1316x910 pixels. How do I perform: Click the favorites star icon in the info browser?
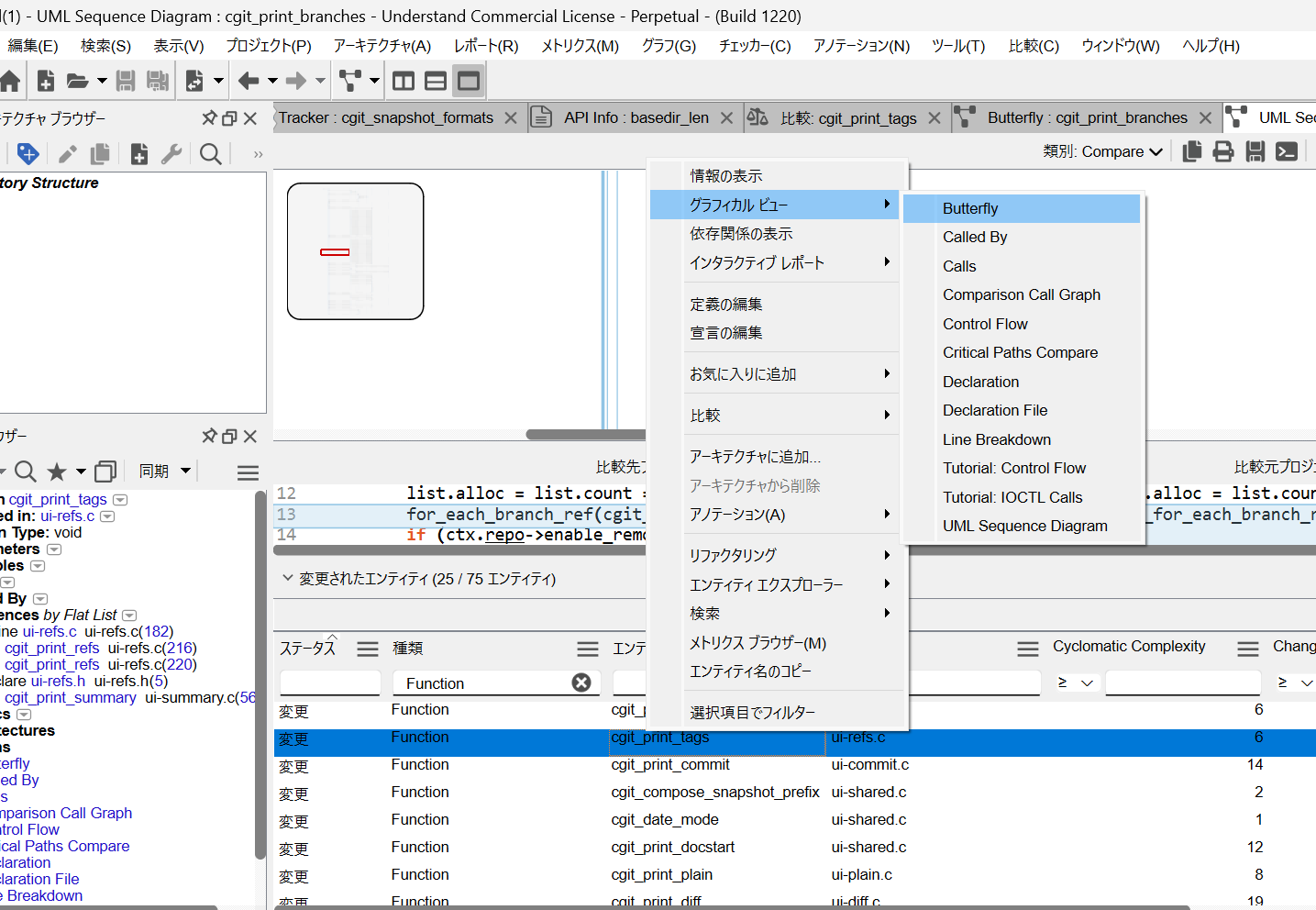[x=57, y=472]
